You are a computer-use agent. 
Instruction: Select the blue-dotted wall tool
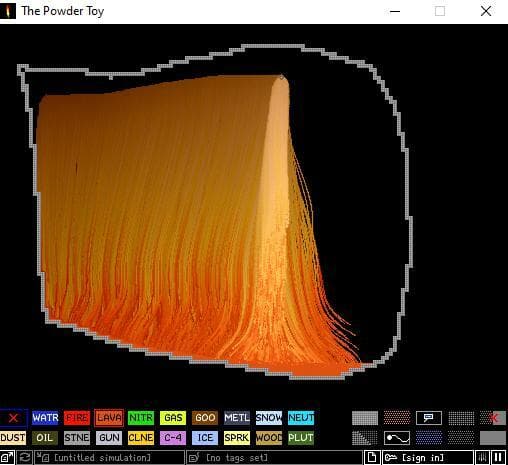point(429,438)
